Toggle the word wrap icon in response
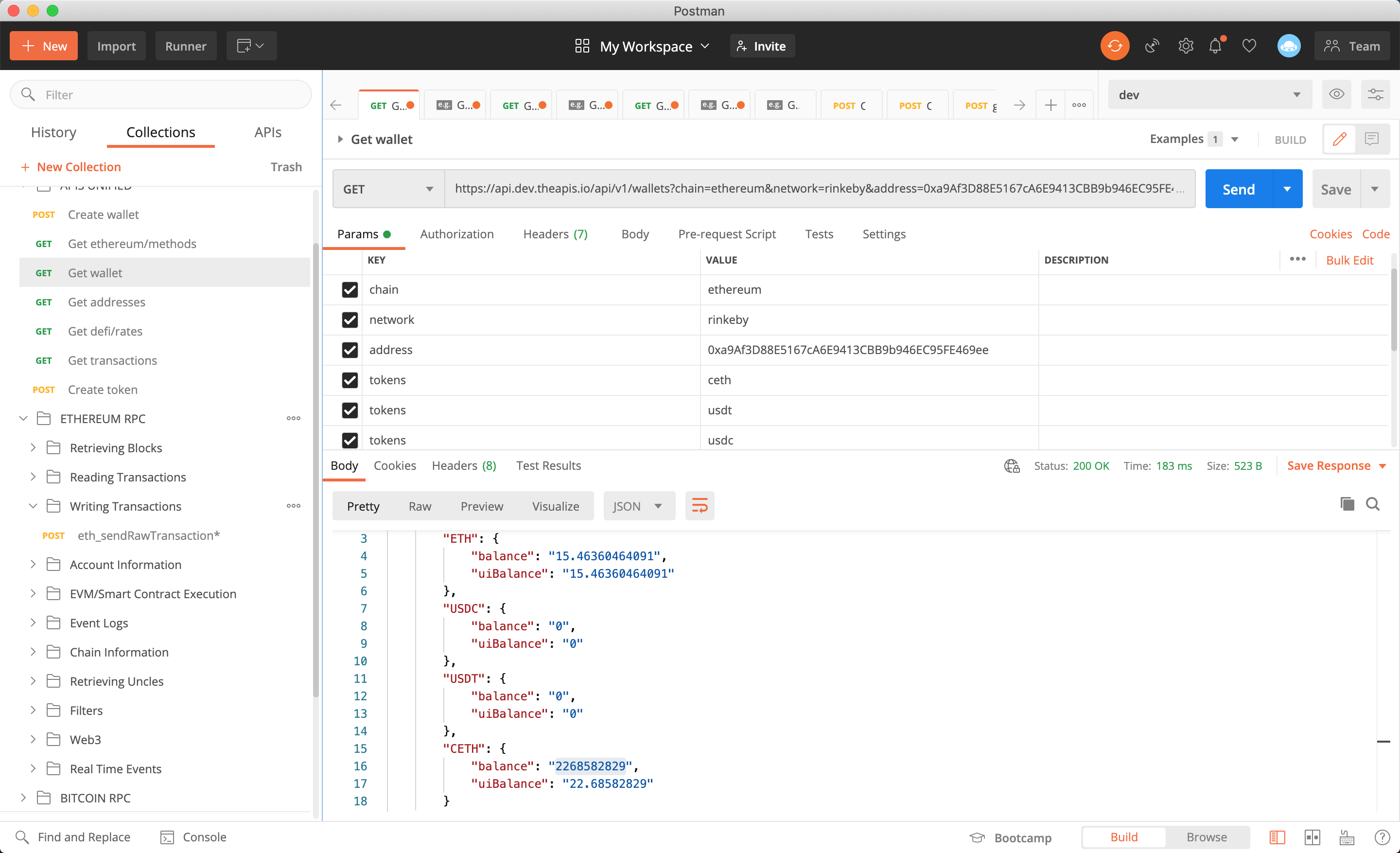 (x=700, y=506)
